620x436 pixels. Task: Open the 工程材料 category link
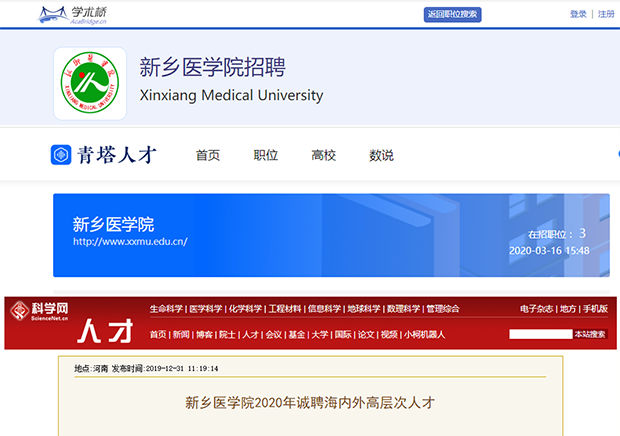(x=285, y=309)
